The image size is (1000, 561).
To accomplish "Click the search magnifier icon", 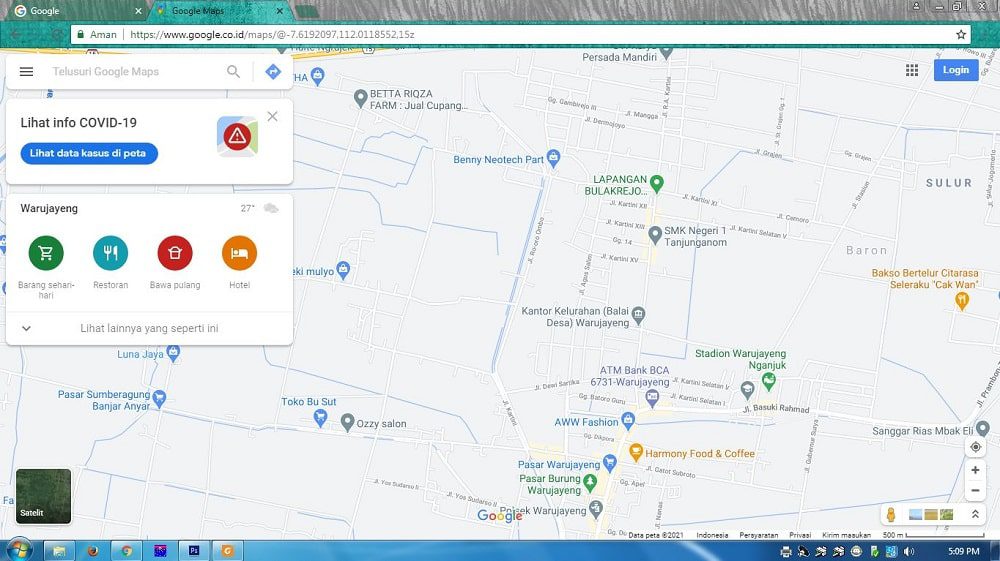I will coord(233,71).
